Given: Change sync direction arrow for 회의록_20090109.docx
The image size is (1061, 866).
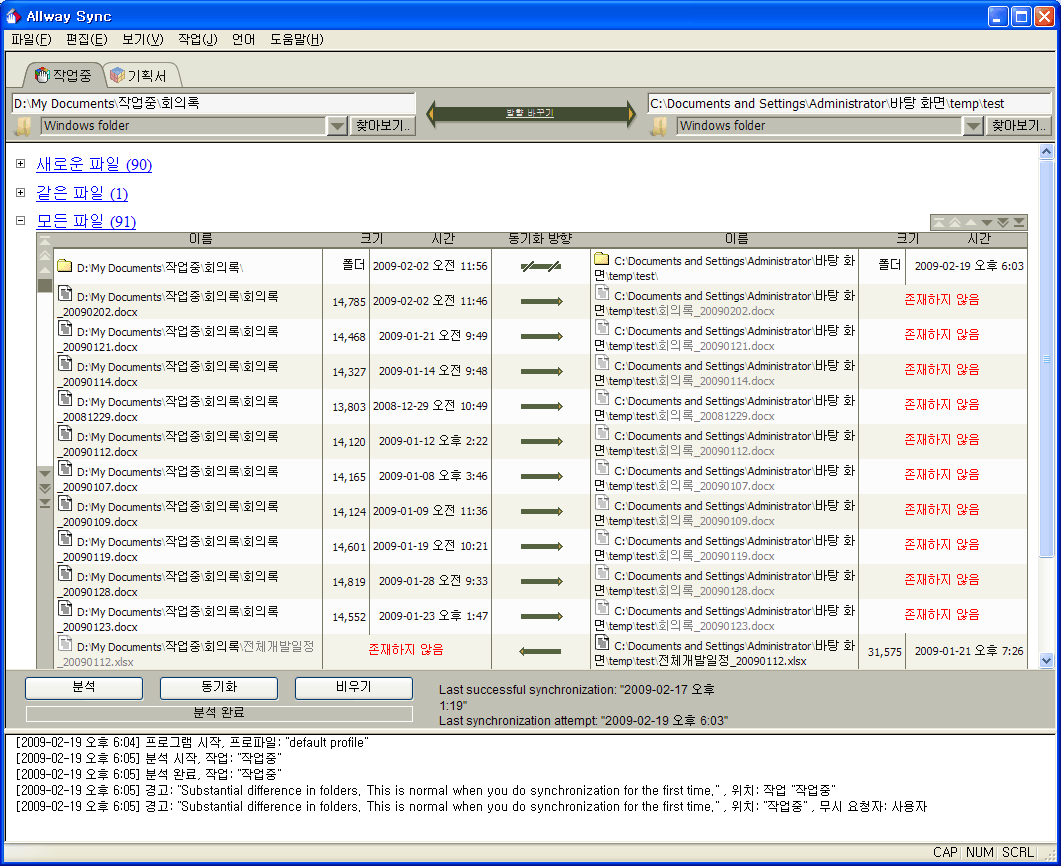Looking at the screenshot, I should pos(541,511).
